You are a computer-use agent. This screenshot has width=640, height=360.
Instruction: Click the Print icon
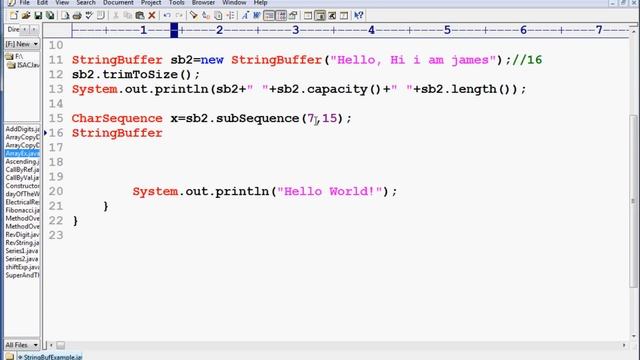[x=77, y=16]
